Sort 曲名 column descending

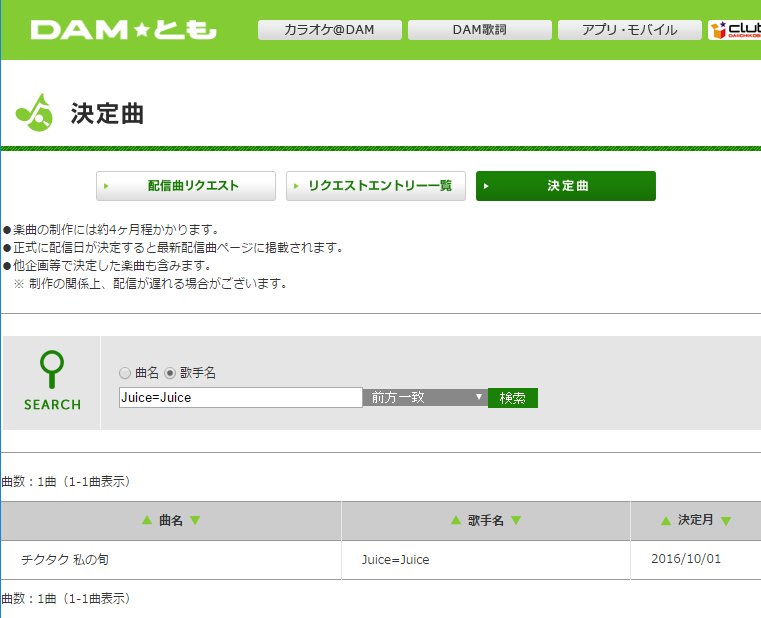(x=195, y=520)
